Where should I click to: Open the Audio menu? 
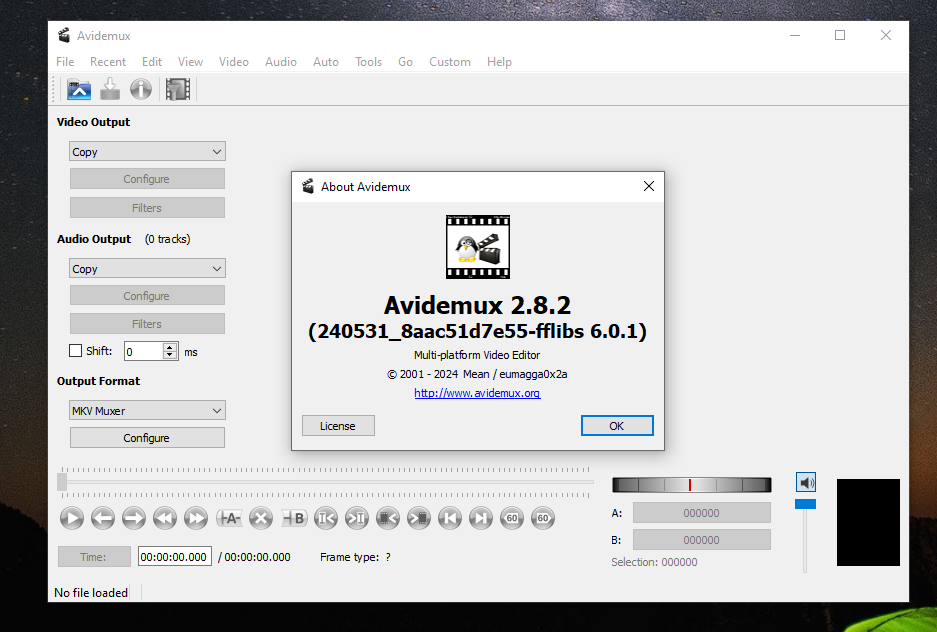click(281, 62)
